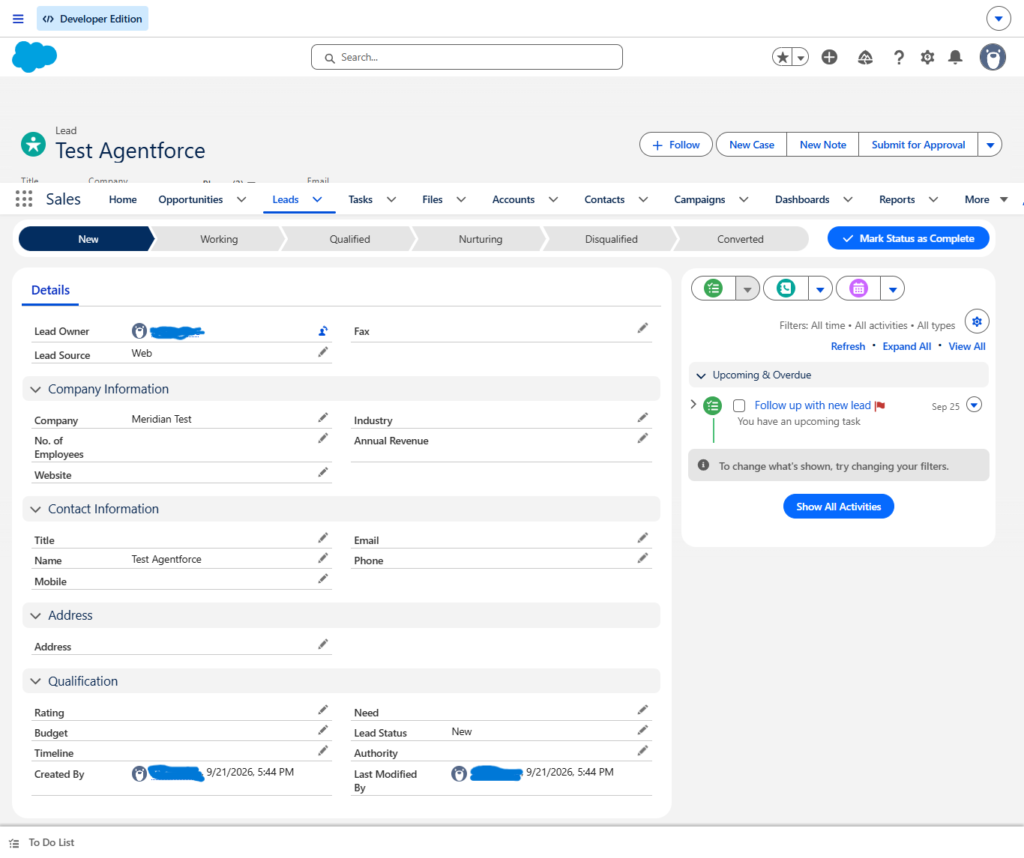Edit Rating field pencil icon
The width and height of the screenshot is (1024, 858).
(323, 710)
